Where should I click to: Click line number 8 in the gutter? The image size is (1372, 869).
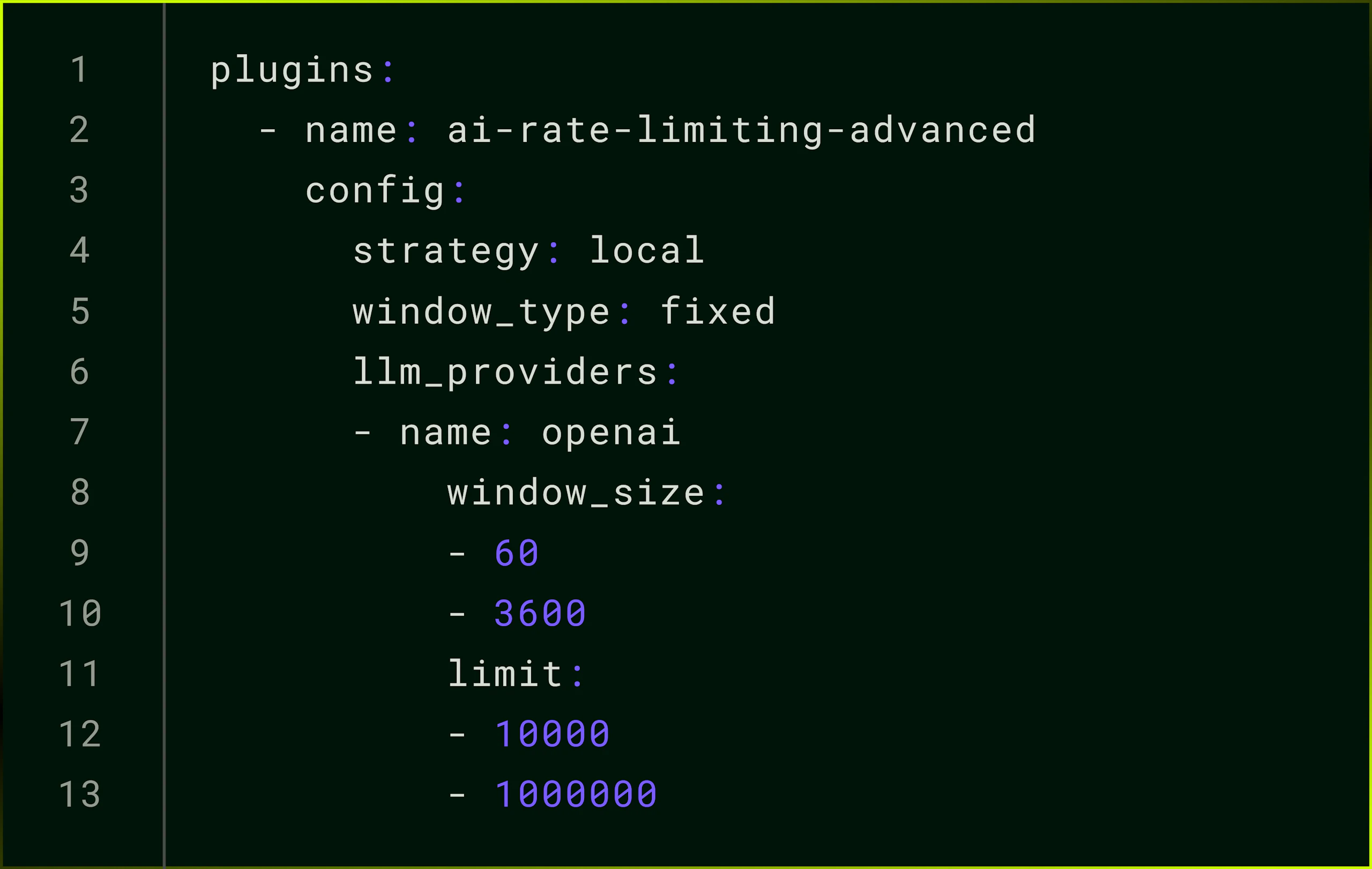(79, 493)
